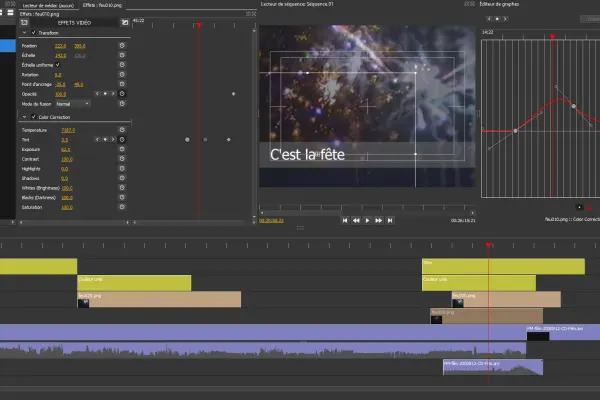Disable the Color Correction effect checkbox
This screenshot has height=400, width=600.
(x=34, y=117)
